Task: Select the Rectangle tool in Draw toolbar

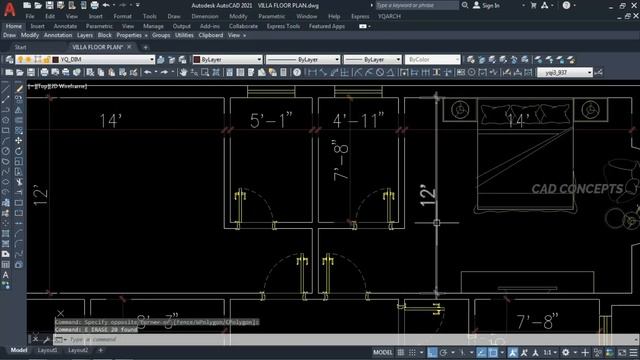Action: [x=5, y=131]
